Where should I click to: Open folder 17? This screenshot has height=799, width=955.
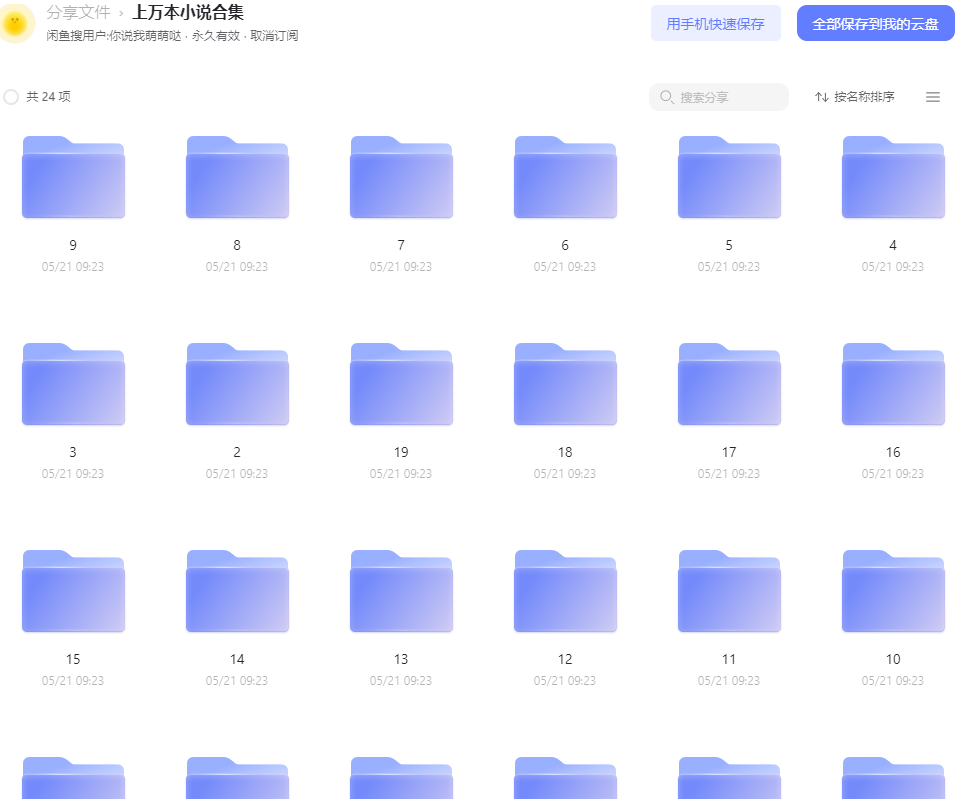pyautogui.click(x=729, y=384)
